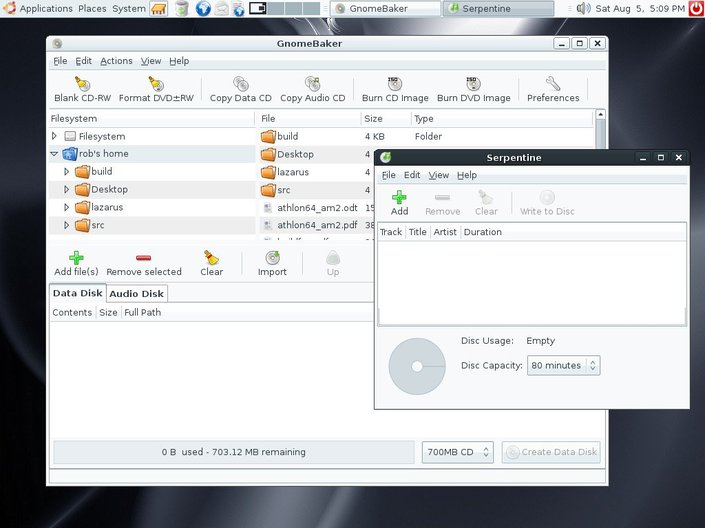Screen dimensions: 705x528
Task: Open Serpentine Edit menu
Action: pyautogui.click(x=412, y=175)
